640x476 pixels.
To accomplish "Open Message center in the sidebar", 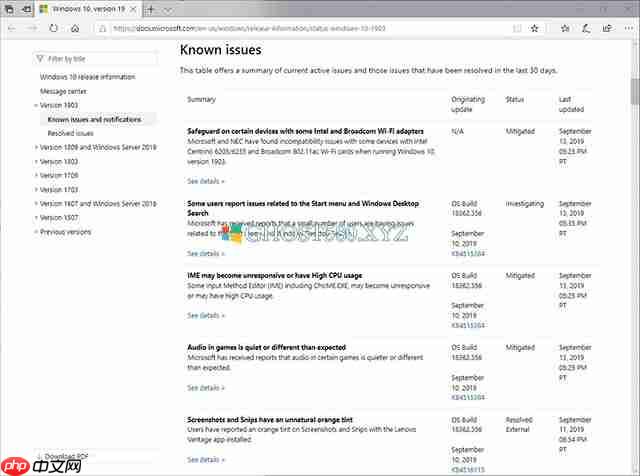I will pyautogui.click(x=63, y=91).
